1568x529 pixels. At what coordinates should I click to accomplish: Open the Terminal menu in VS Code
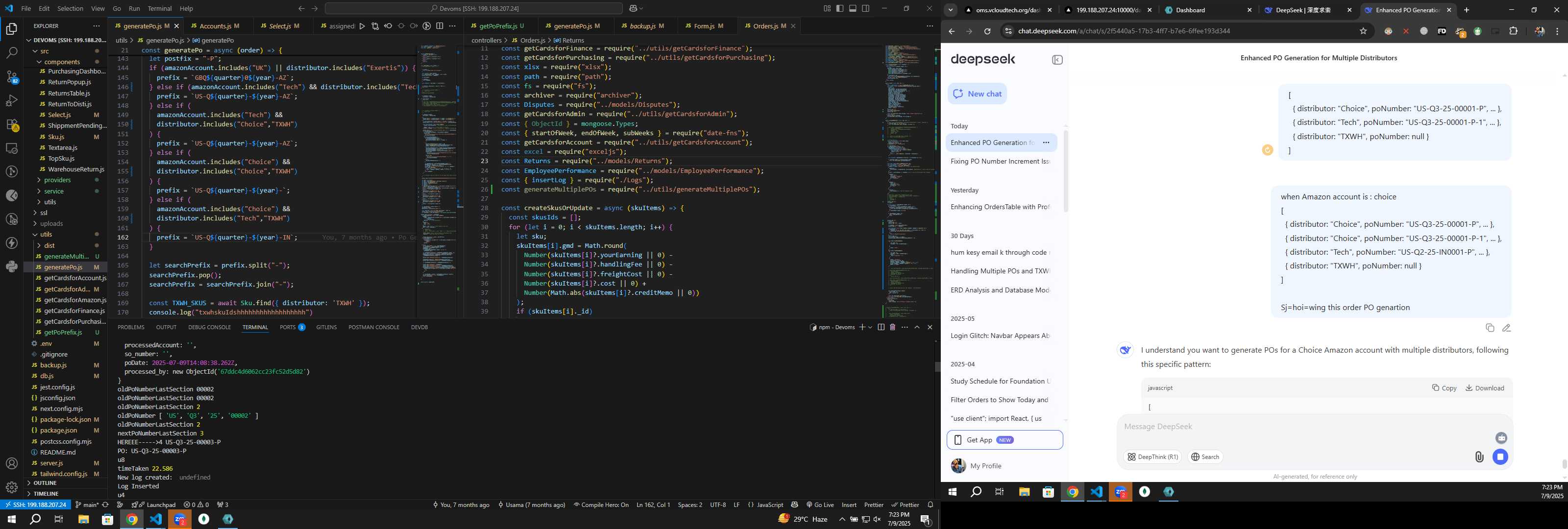(x=159, y=8)
